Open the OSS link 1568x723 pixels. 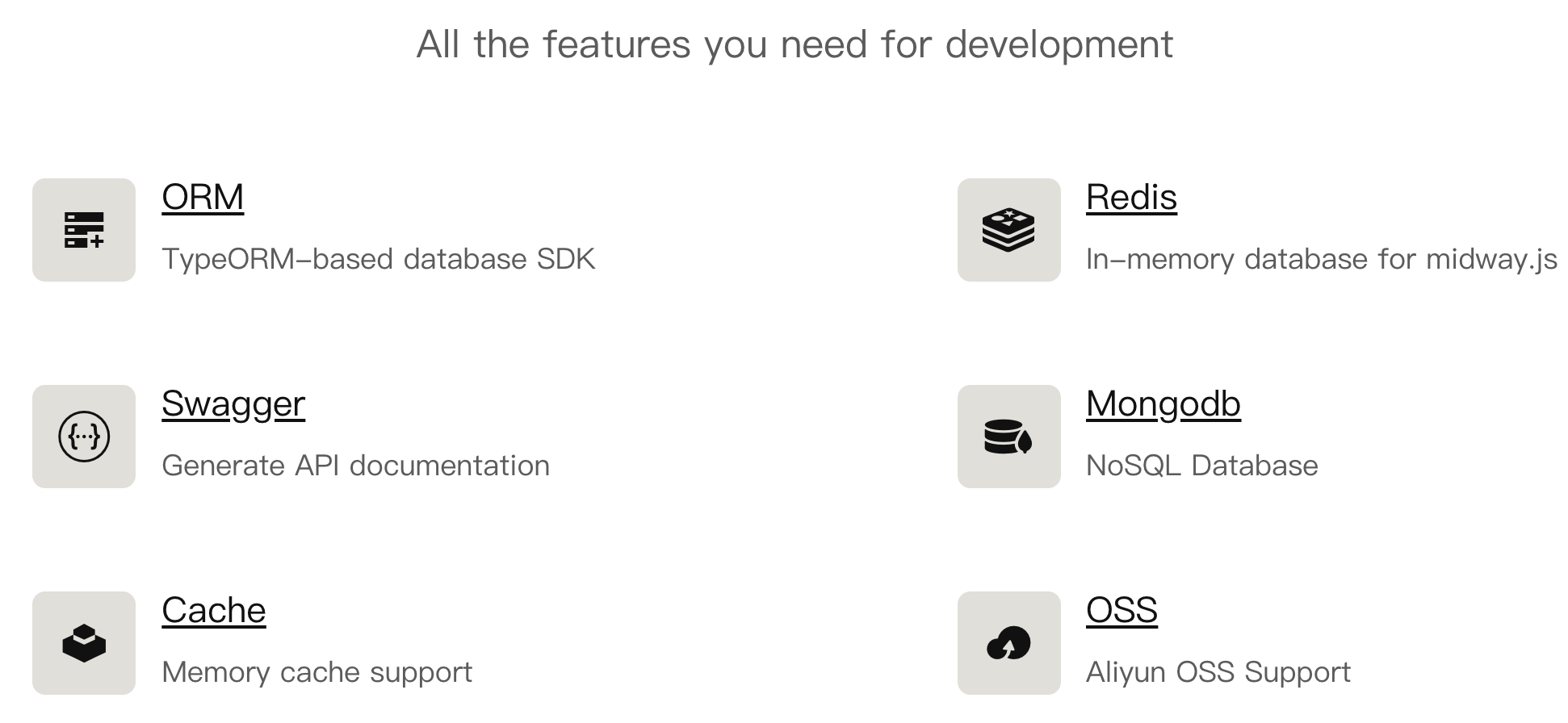(x=1121, y=611)
